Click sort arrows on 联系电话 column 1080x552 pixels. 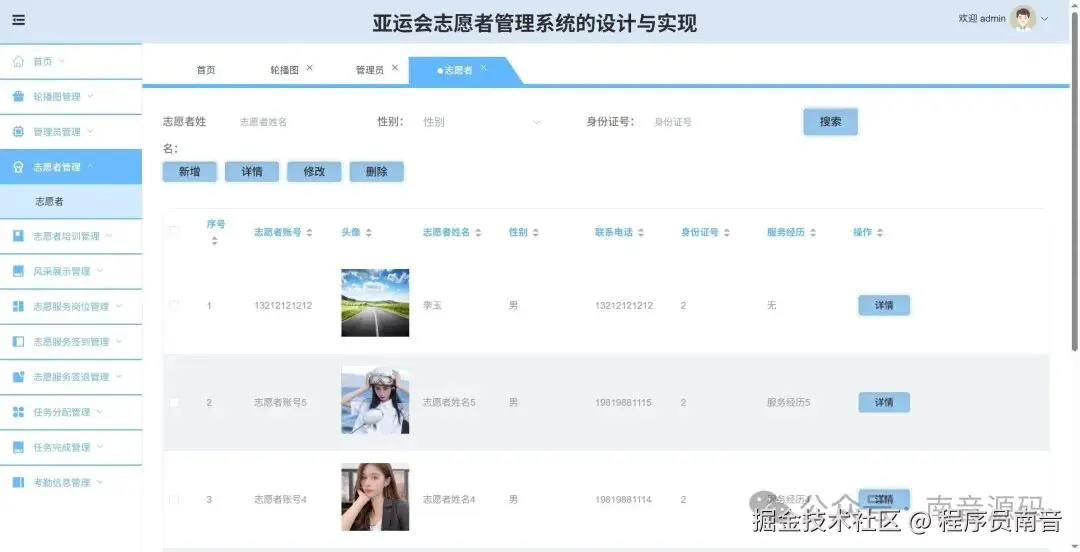(641, 233)
